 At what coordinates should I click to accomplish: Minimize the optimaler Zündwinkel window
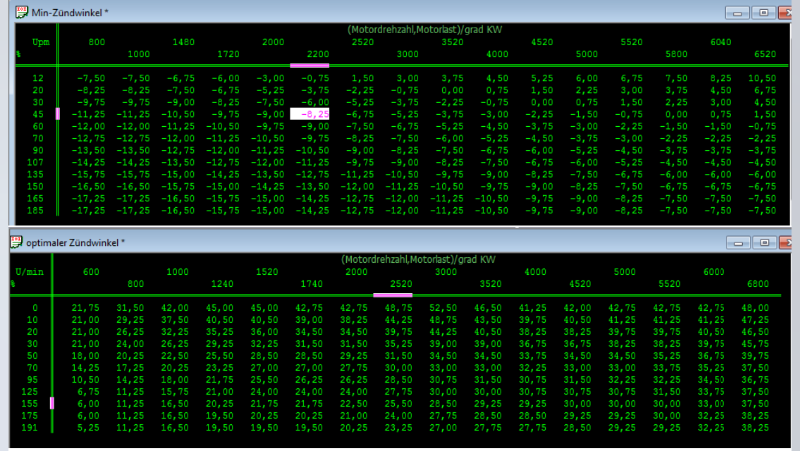[739, 241]
